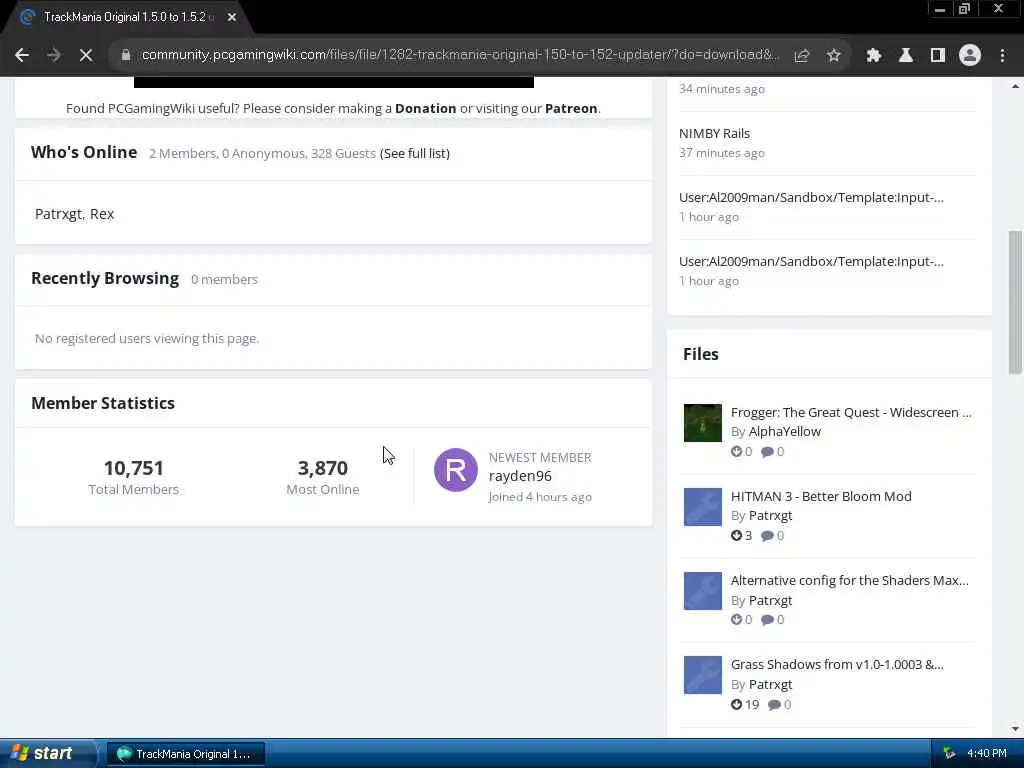Click the address bar URL field
1024x768 pixels.
tap(460, 55)
